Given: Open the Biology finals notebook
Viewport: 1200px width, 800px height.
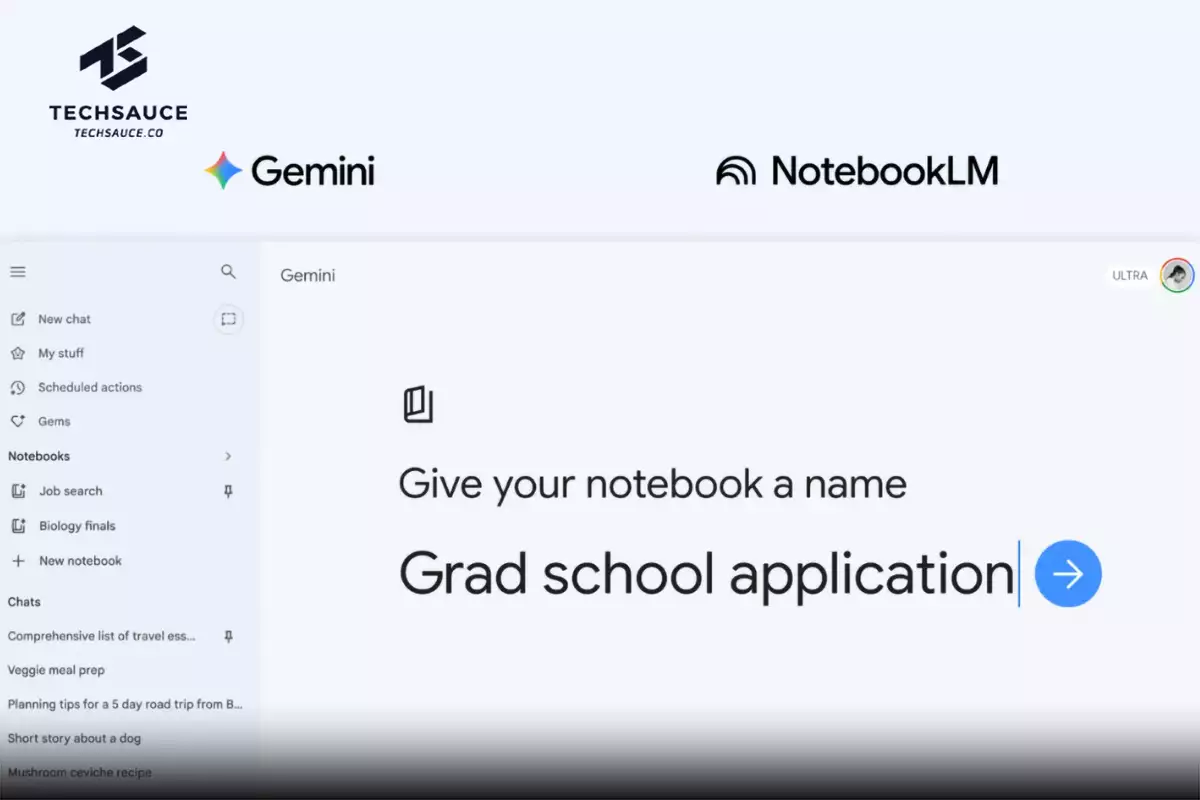Looking at the screenshot, I should click(77, 526).
